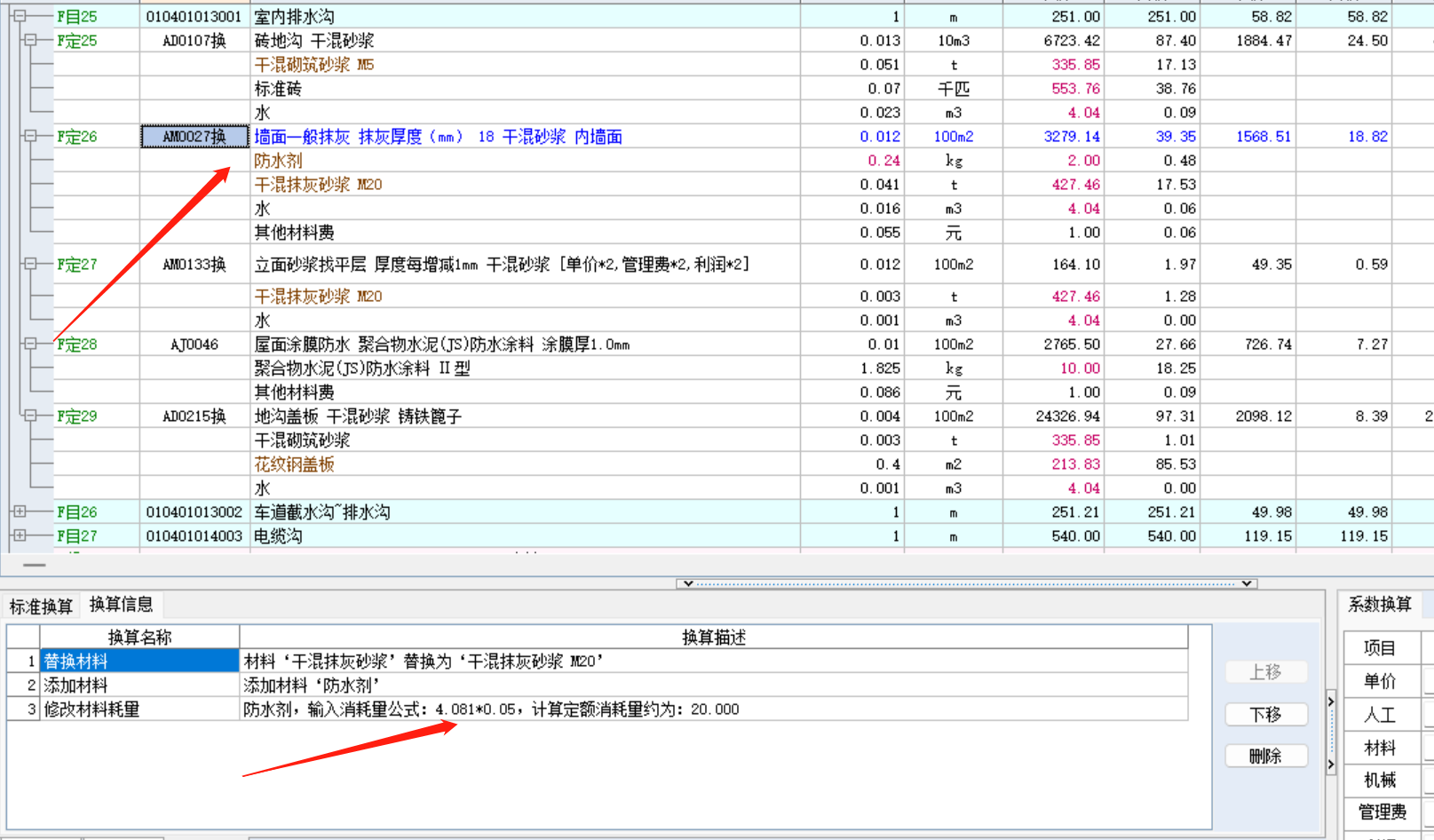Select item code 010401013002
1434x840 pixels.
click(194, 512)
